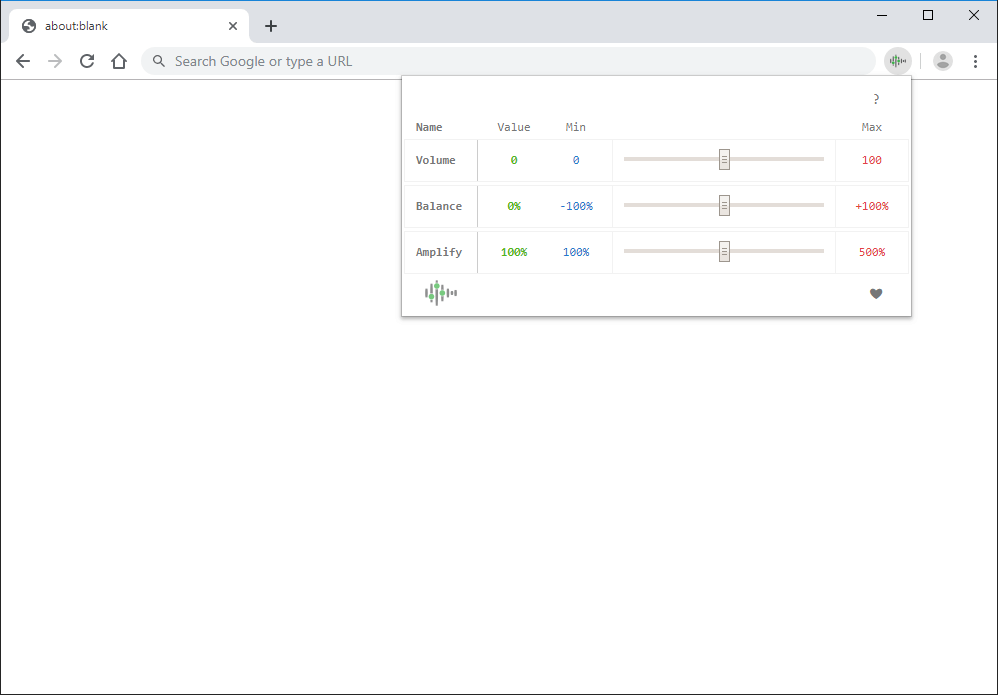Click the heart icon in the popup footer
Screen dimensions: 998x695
coord(876,293)
